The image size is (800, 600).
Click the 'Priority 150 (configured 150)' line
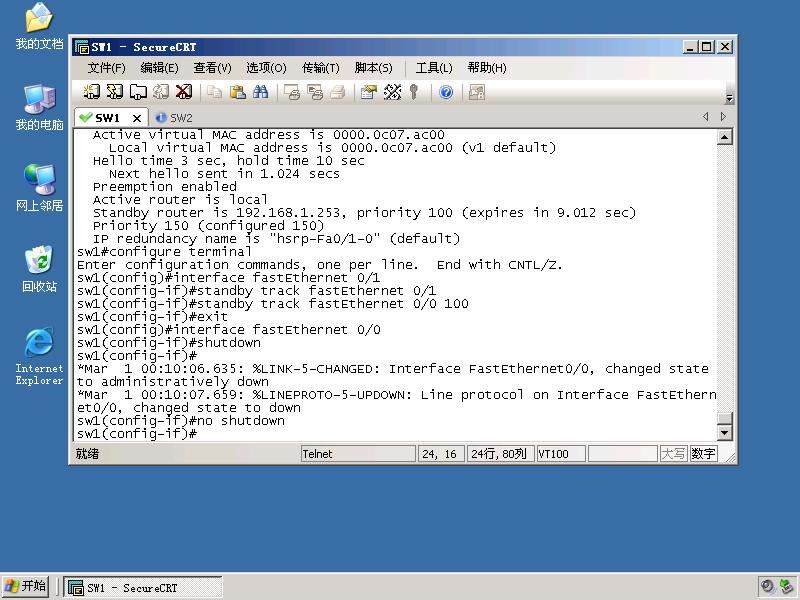[208, 226]
